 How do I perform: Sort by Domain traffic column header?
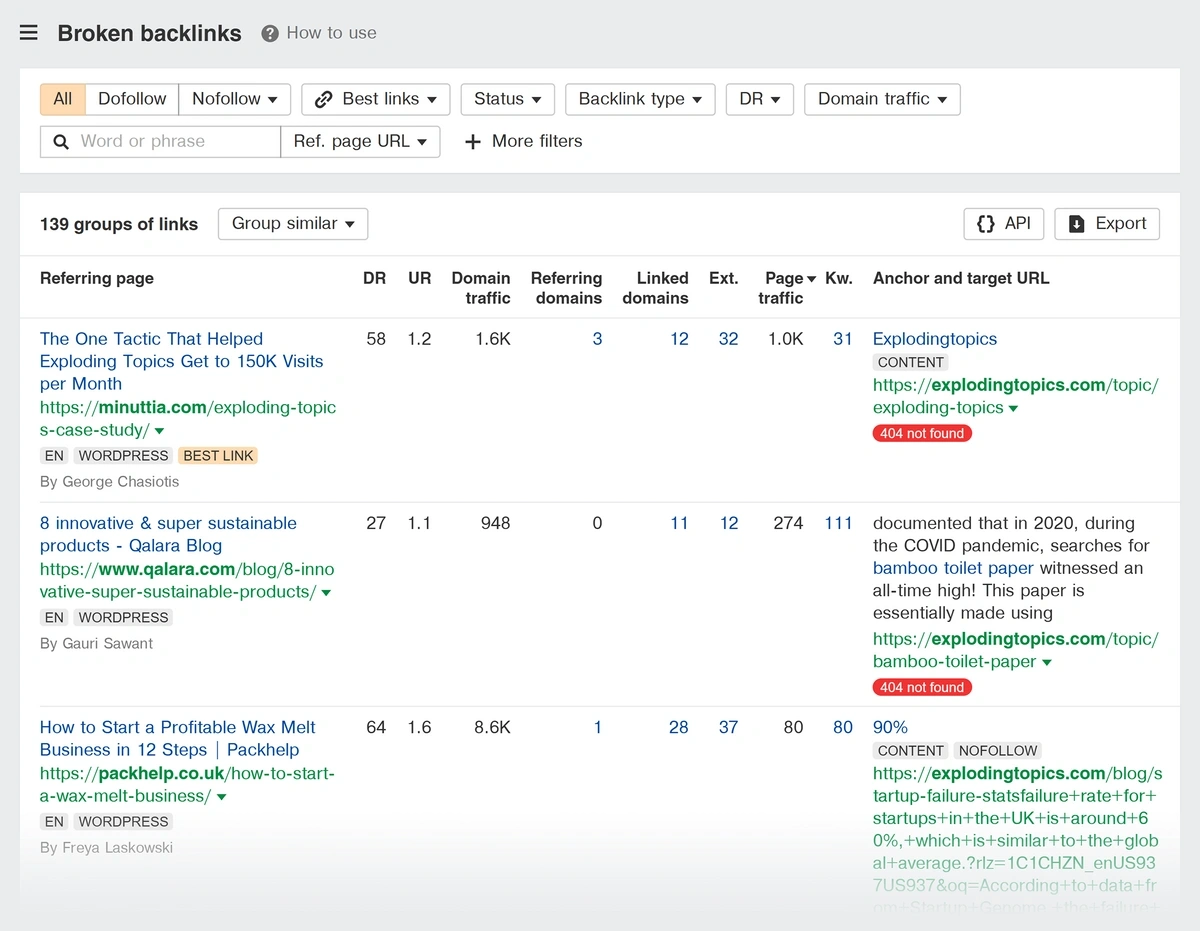[481, 288]
